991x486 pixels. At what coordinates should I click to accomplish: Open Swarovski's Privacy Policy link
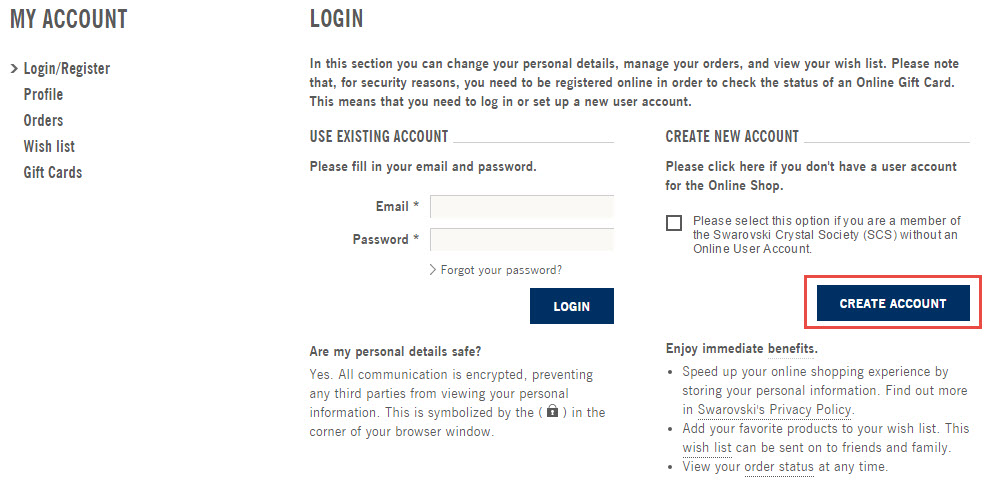[775, 410]
